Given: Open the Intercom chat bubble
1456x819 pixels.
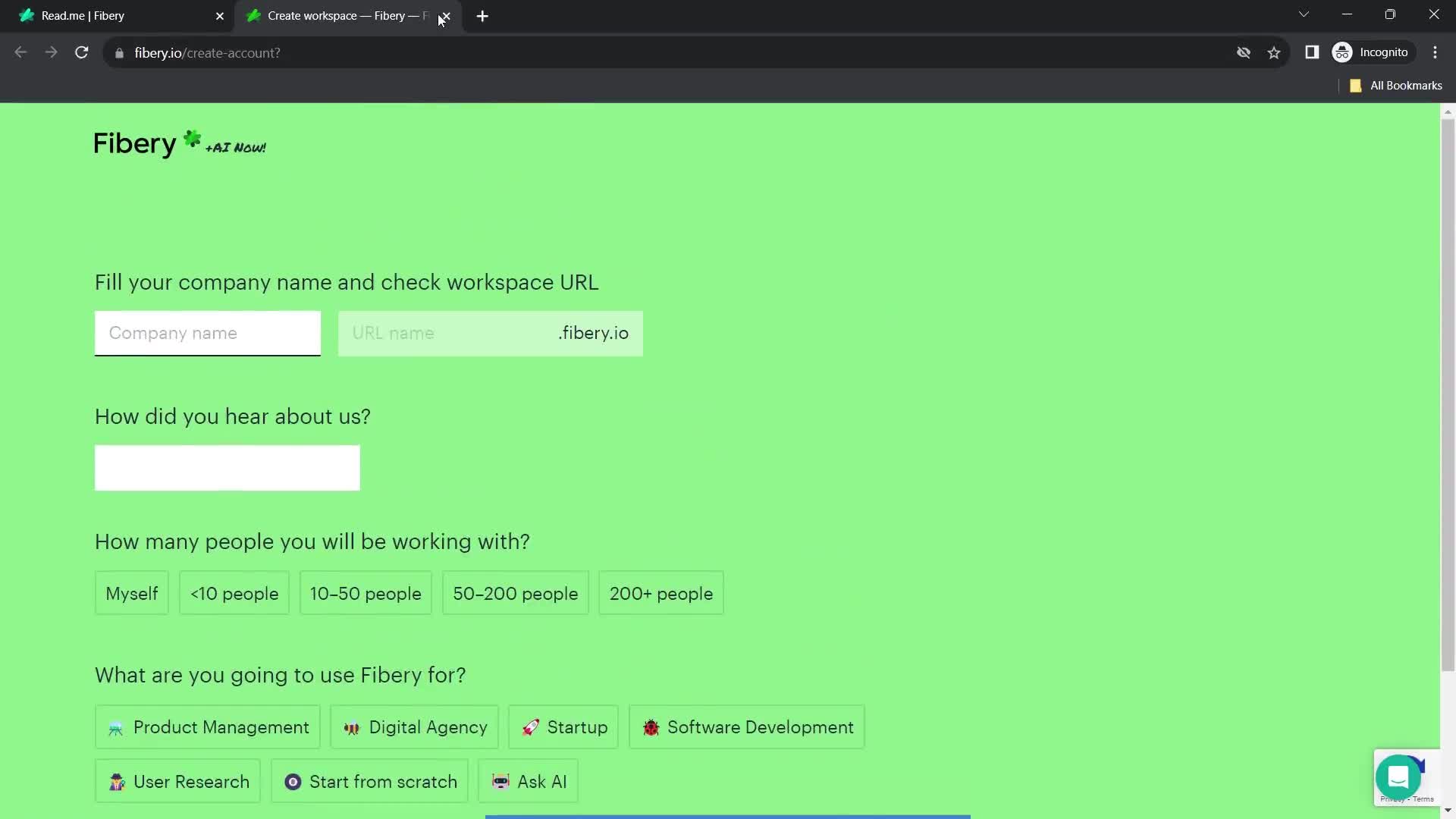Looking at the screenshot, I should (x=1398, y=777).
